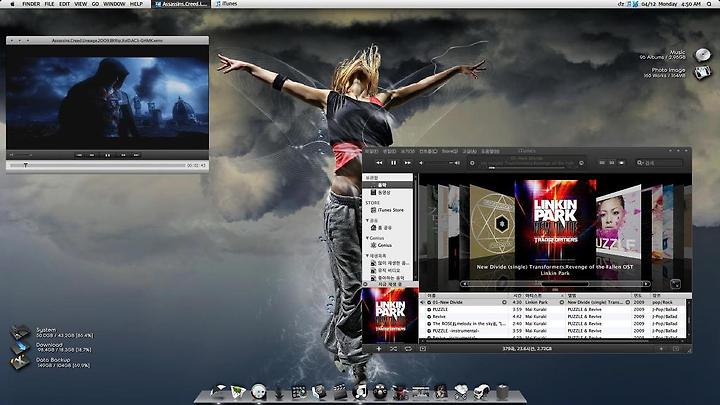
Task: Open the Finder menu
Action: click(31, 4)
